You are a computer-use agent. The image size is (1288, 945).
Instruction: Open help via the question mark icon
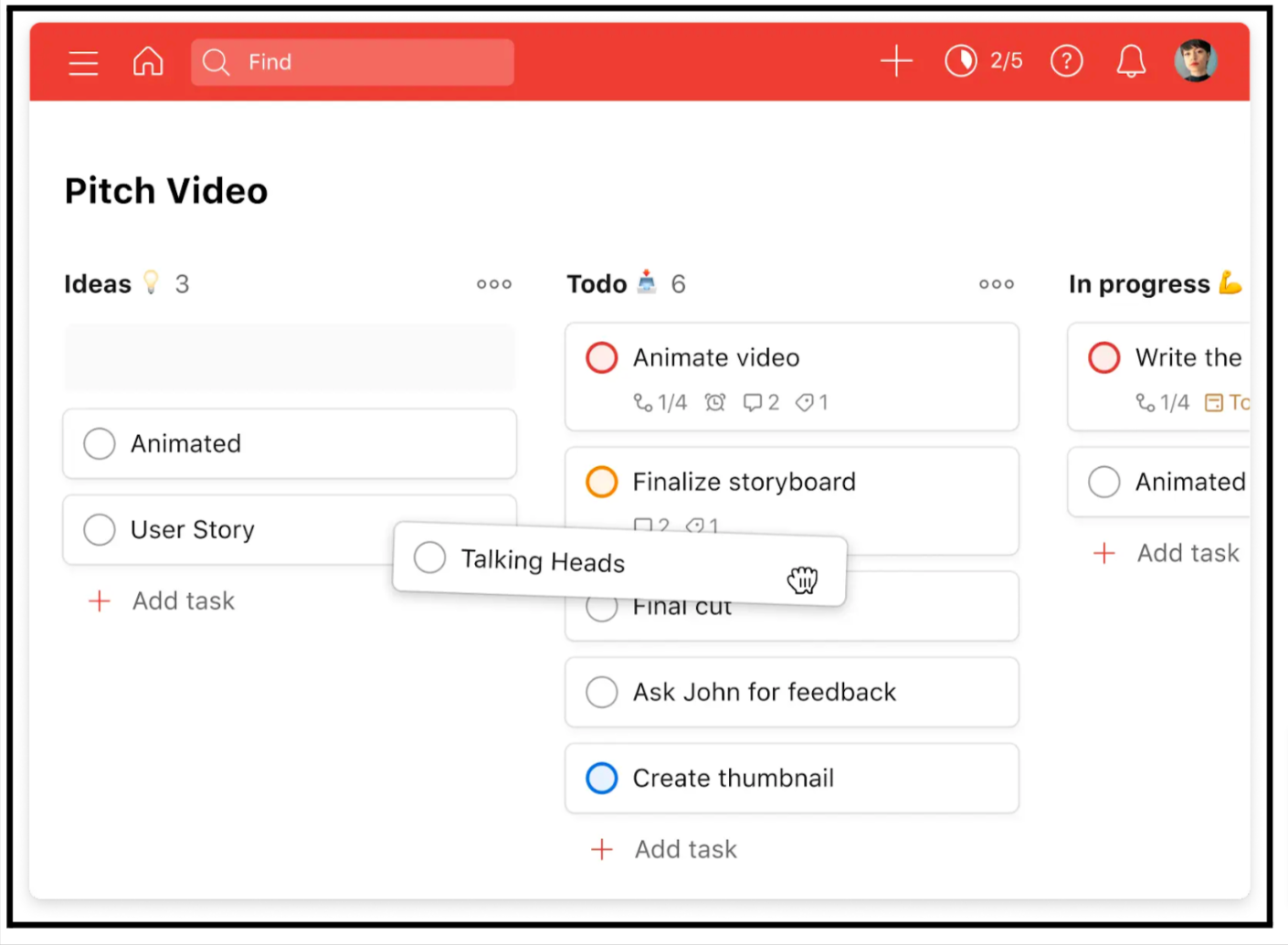(1066, 61)
